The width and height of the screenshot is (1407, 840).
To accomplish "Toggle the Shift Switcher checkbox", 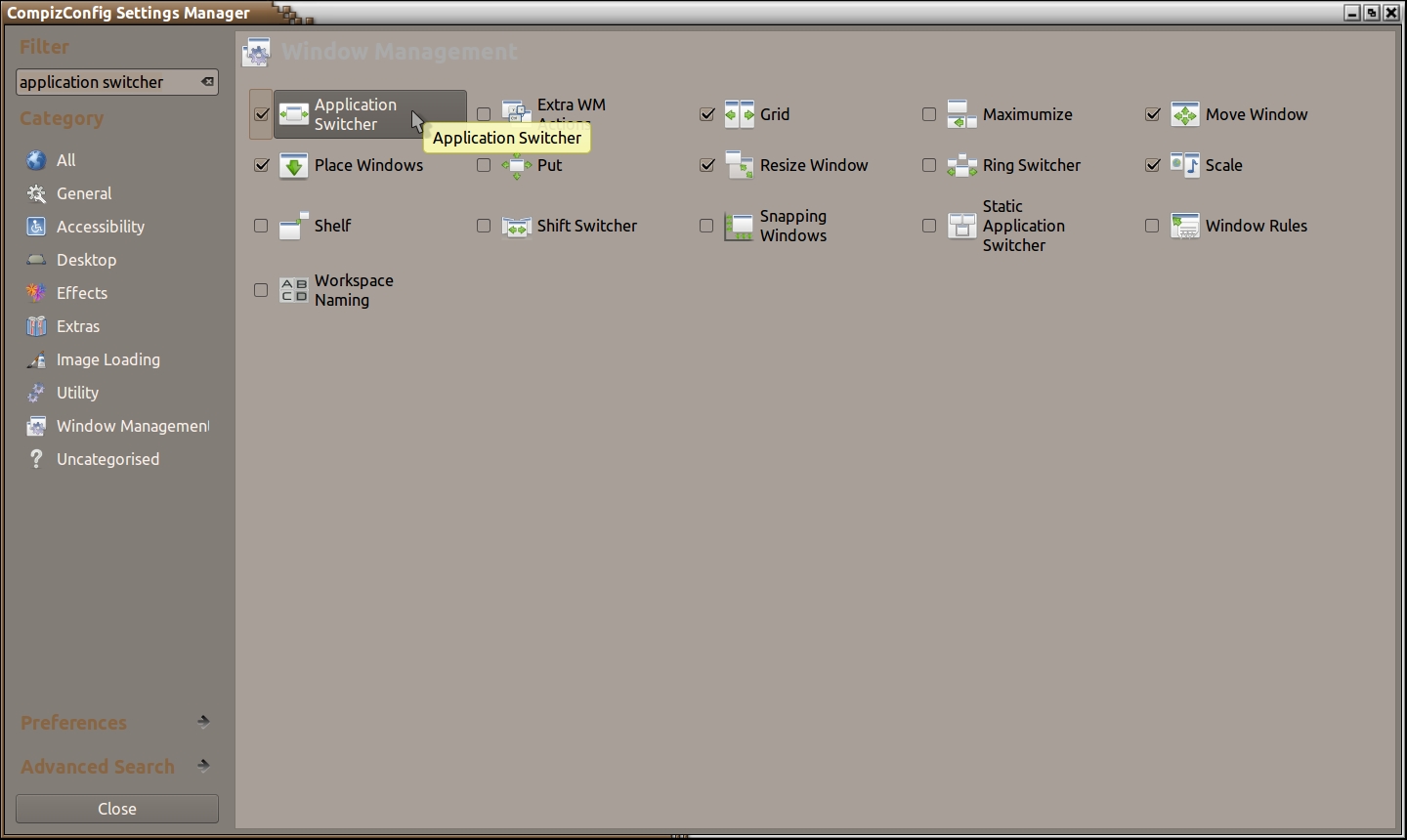I will click(x=484, y=226).
